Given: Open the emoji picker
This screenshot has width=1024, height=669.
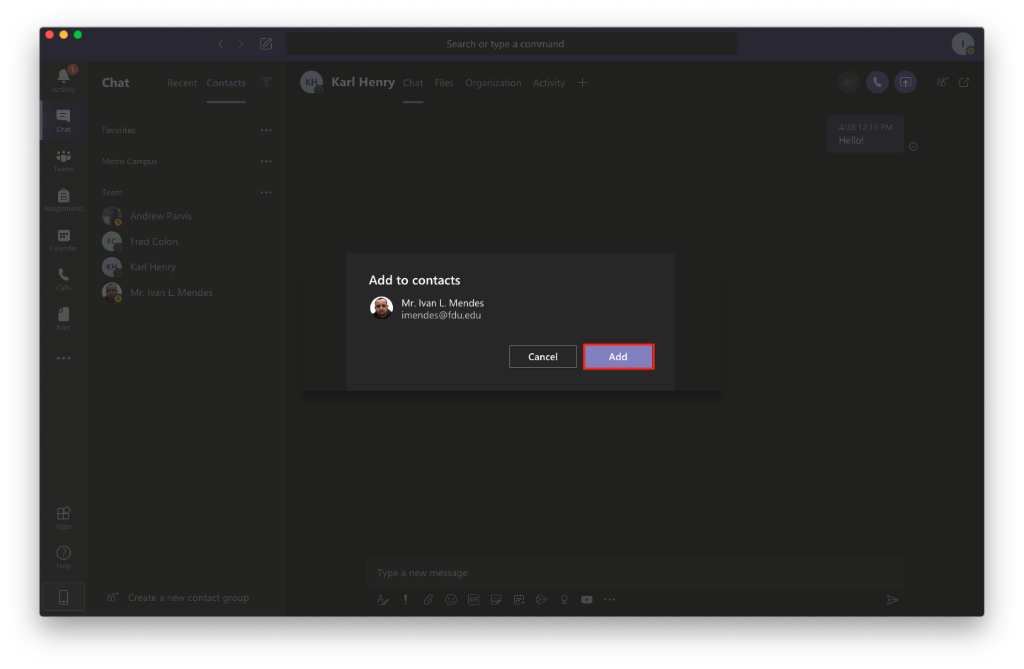Looking at the screenshot, I should click(x=451, y=600).
